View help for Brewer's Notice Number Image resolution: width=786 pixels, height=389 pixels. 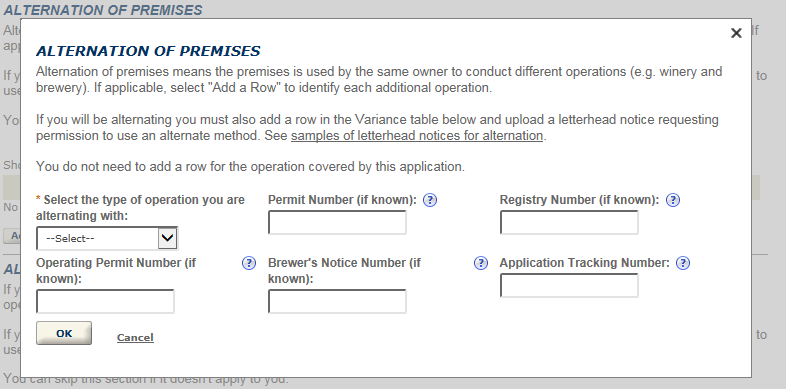[480, 263]
